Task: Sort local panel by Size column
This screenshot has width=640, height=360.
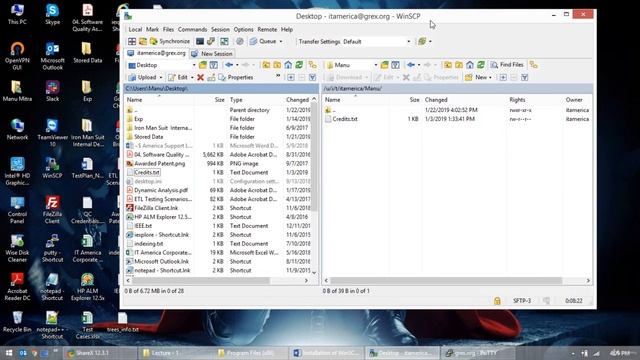Action: pos(220,100)
